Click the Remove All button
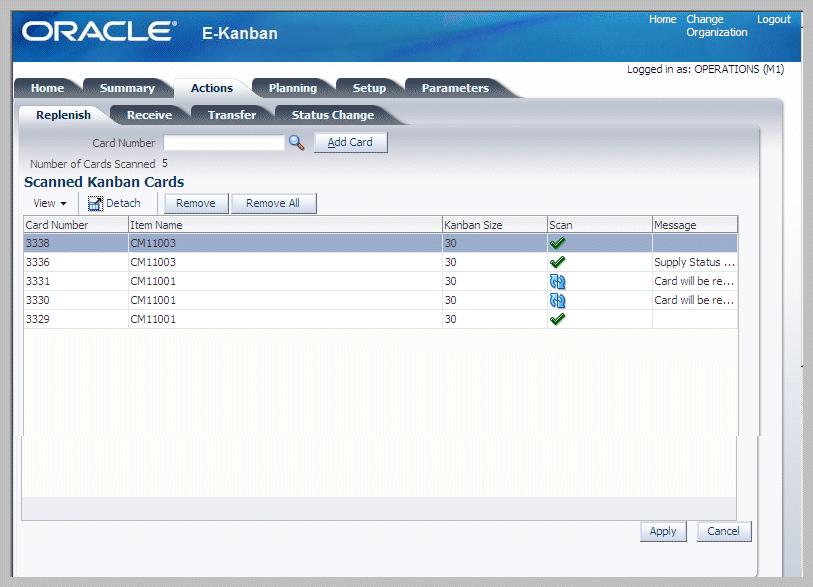 pyautogui.click(x=273, y=203)
